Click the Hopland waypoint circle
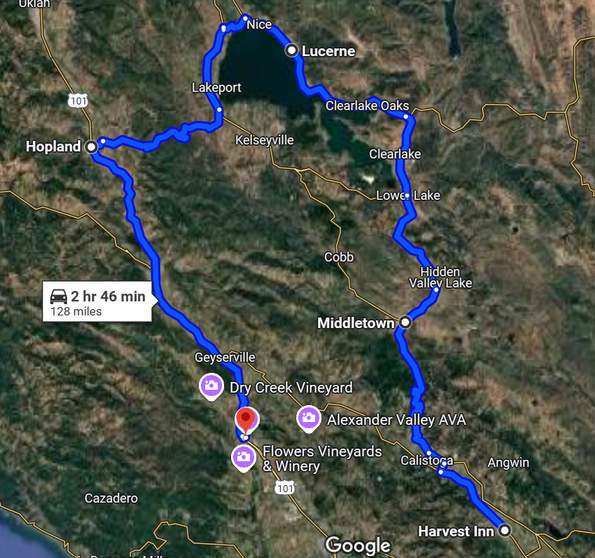 (91, 147)
